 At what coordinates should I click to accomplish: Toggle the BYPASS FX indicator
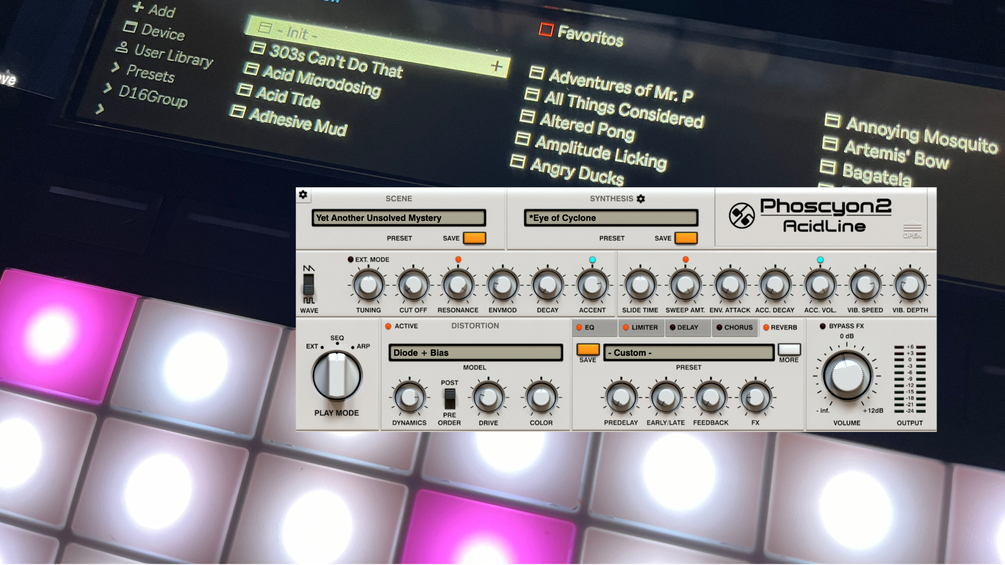(x=823, y=326)
